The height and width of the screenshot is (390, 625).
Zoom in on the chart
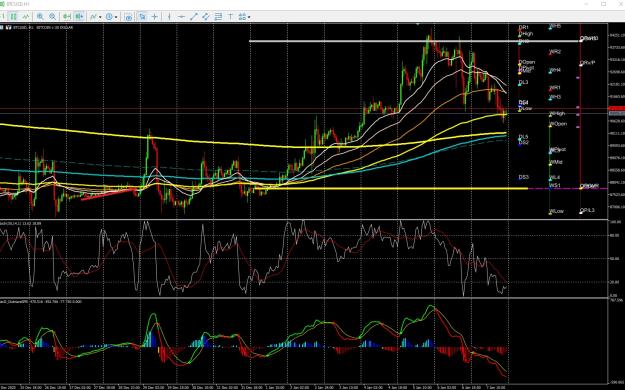pos(40,17)
